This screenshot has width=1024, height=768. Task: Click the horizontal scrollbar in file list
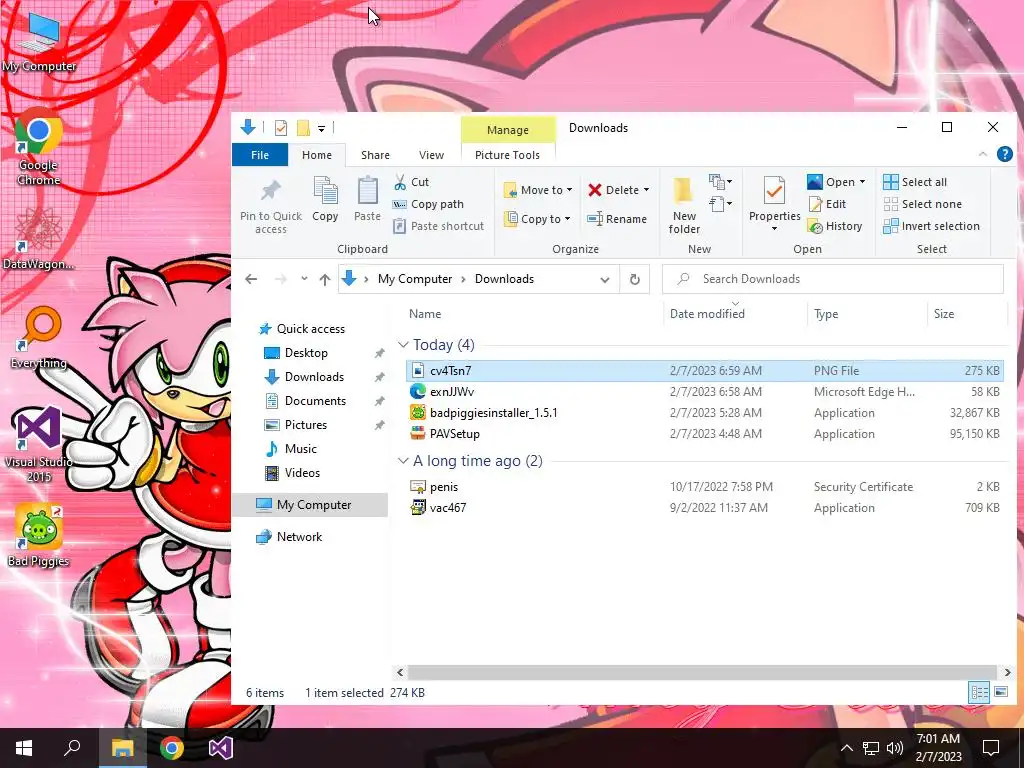[x=701, y=672]
